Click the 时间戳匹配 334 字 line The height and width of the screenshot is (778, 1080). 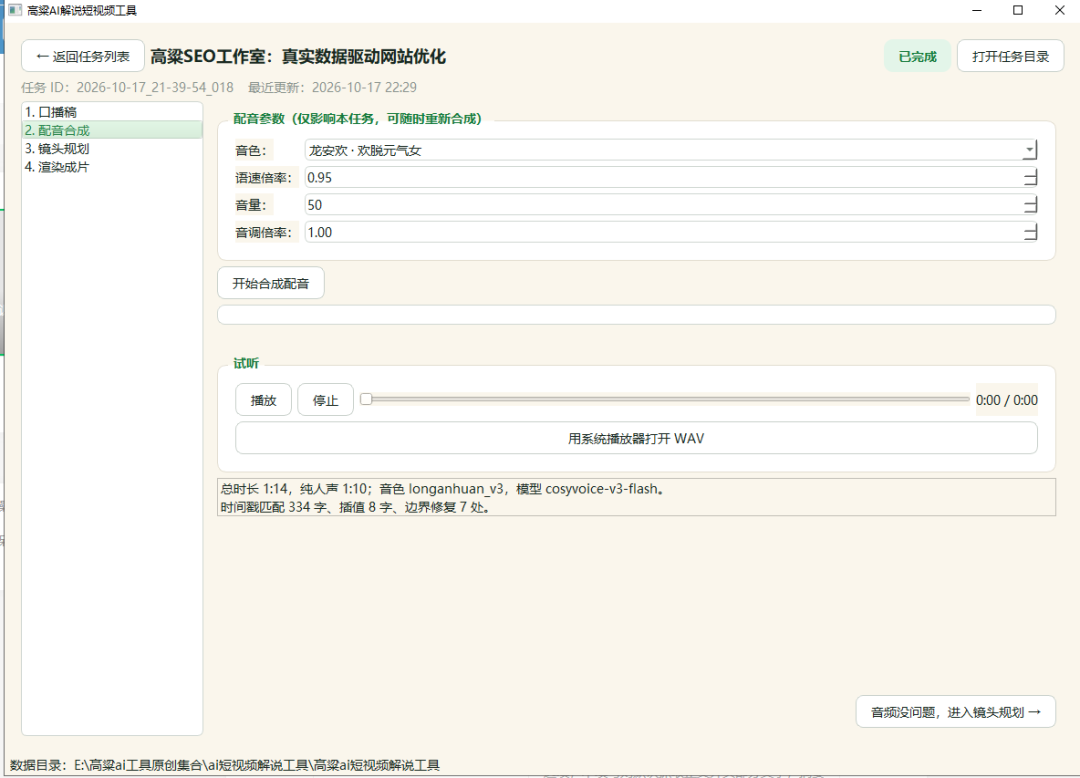[355, 507]
